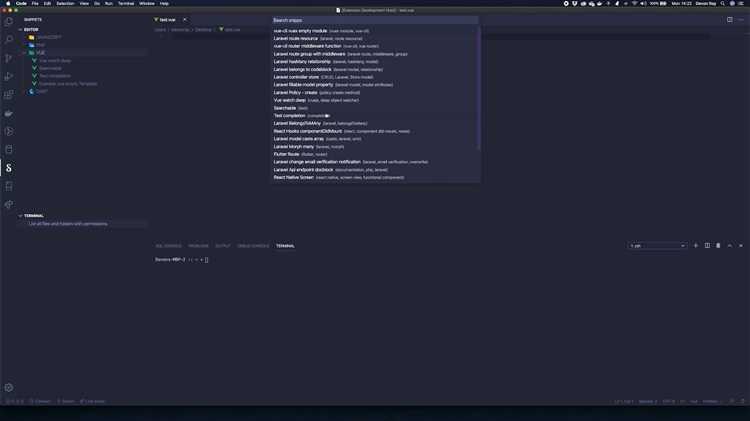Open the Terminal menu in menu bar
Image resolution: width=750 pixels, height=421 pixels.
point(126,3)
